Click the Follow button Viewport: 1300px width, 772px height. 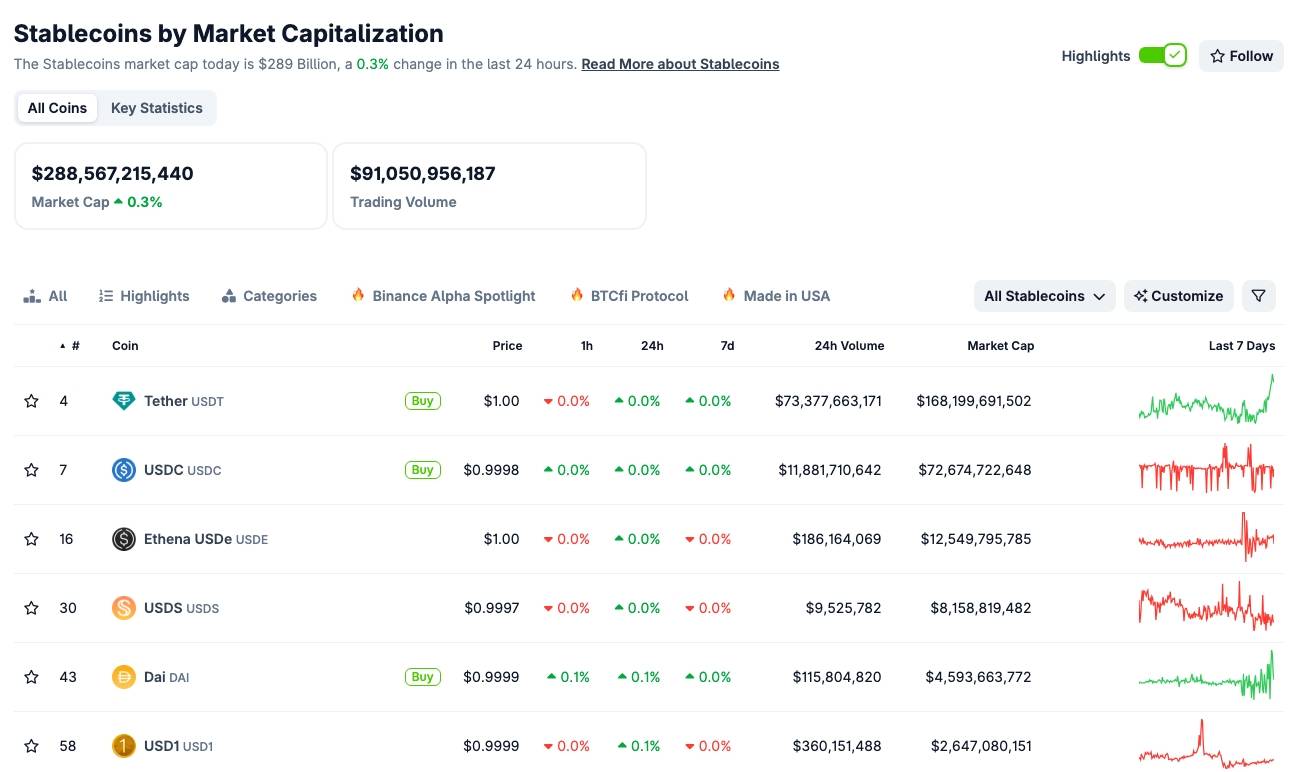[x=1241, y=56]
